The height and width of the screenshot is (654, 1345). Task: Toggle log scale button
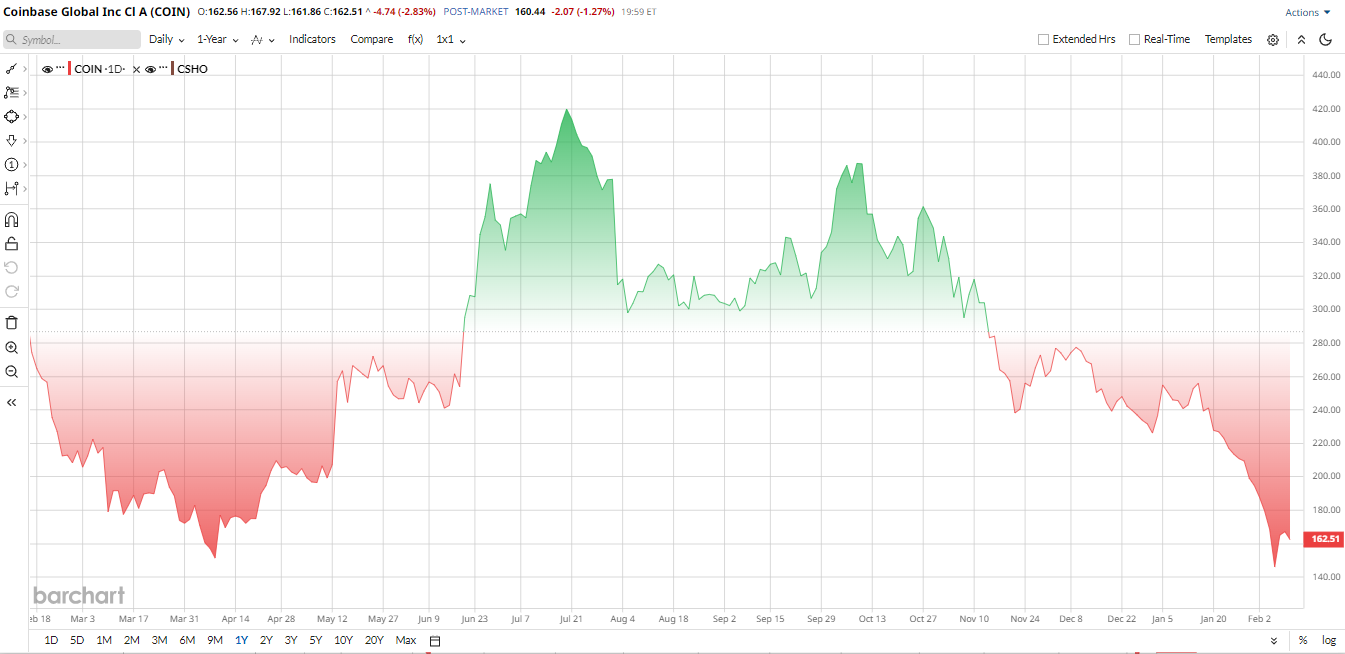(1328, 640)
